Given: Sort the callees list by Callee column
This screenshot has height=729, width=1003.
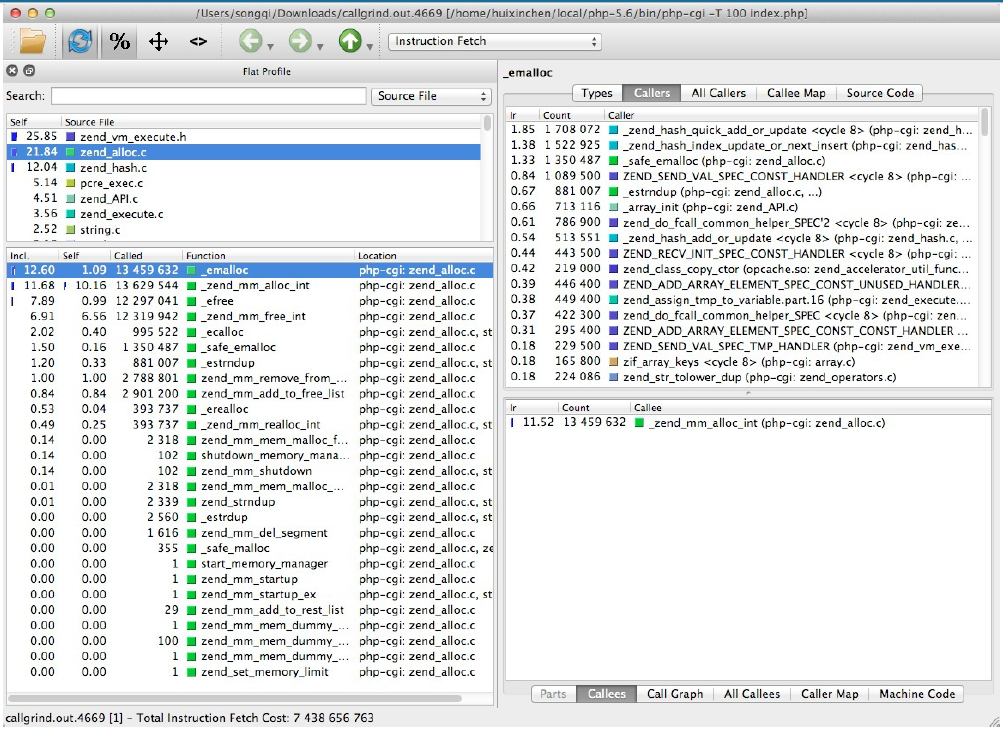Looking at the screenshot, I should click(x=810, y=407).
